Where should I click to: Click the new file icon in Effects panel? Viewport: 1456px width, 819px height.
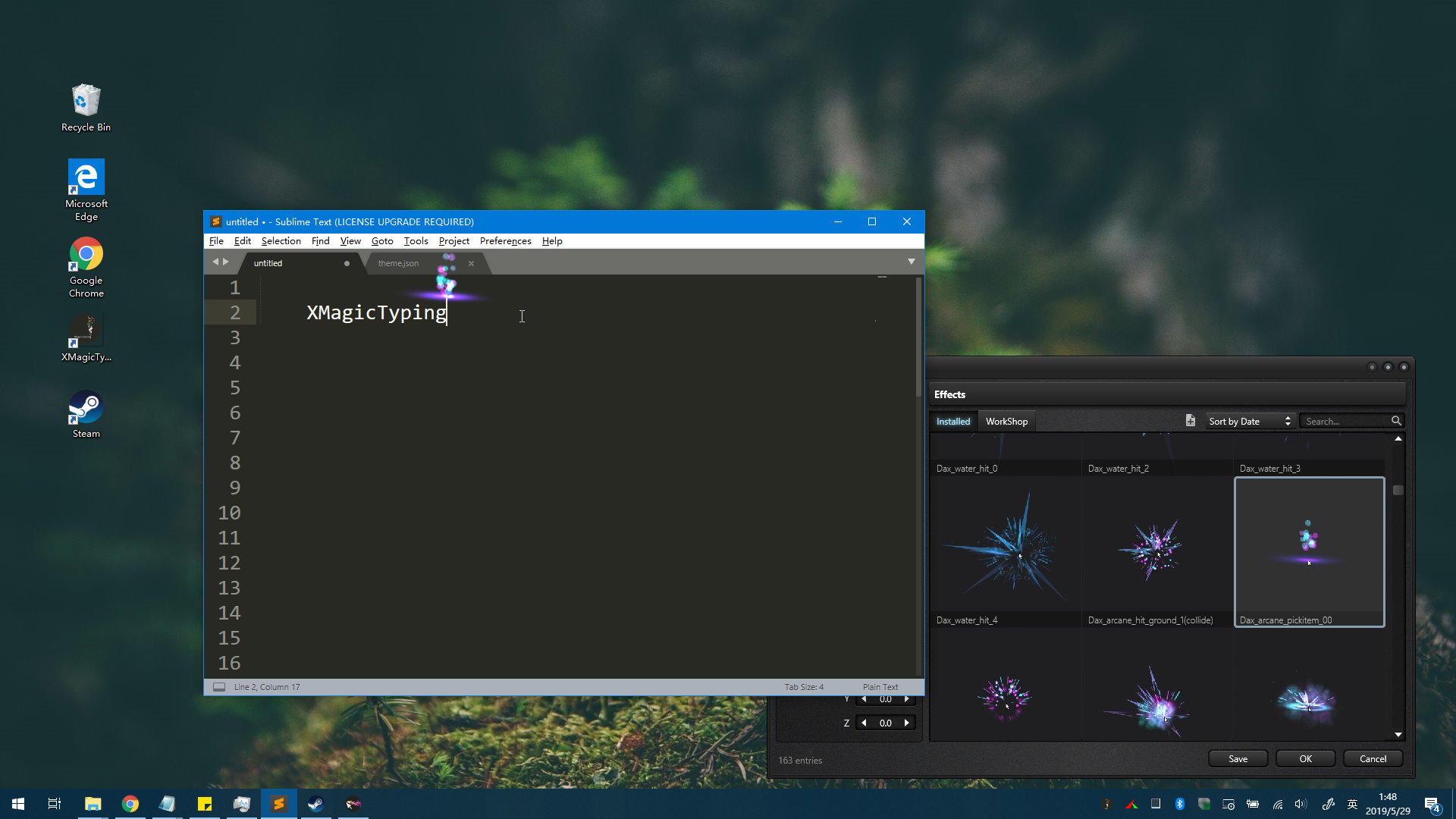click(x=1189, y=420)
